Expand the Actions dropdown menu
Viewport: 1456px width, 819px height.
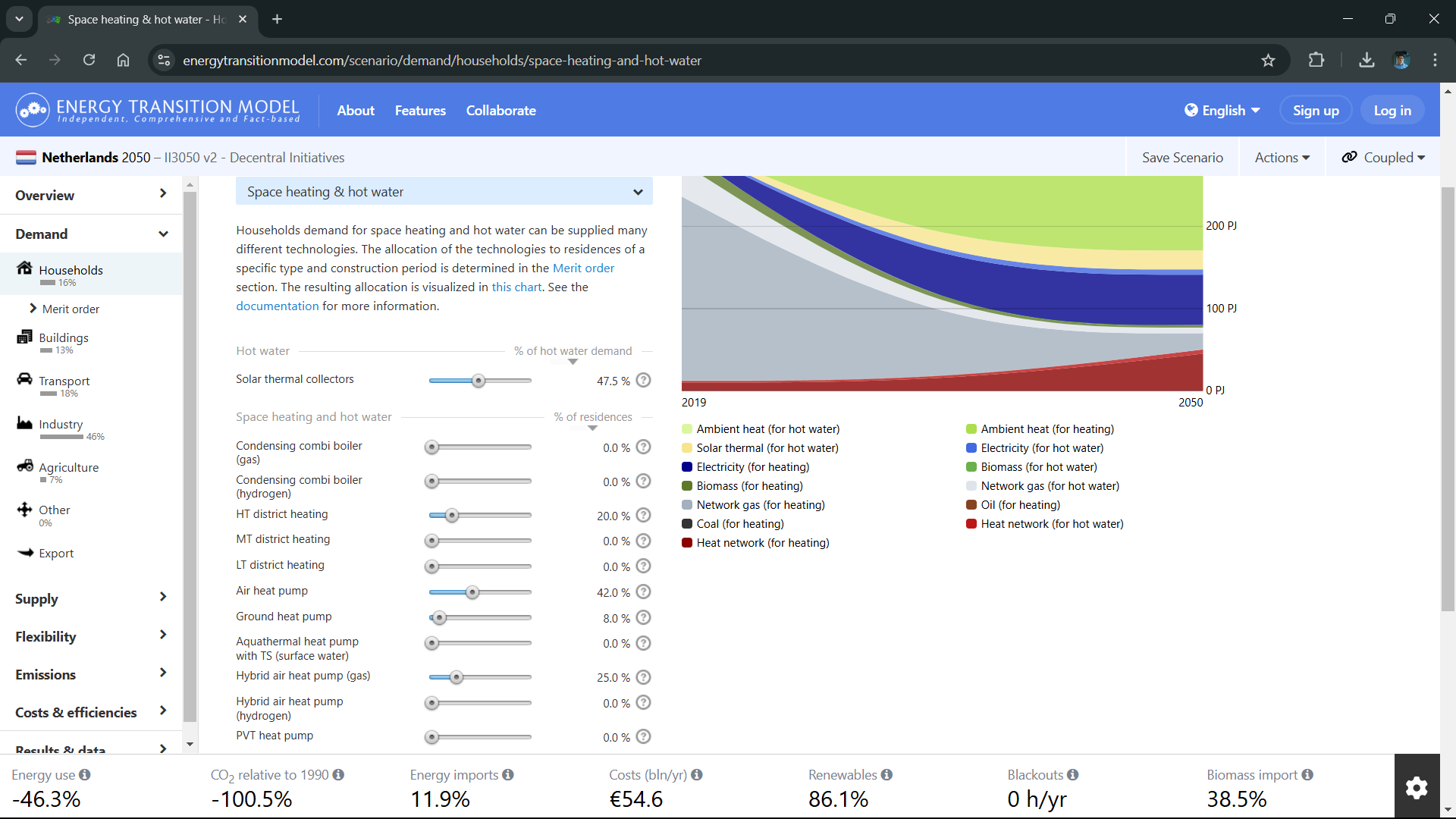click(x=1282, y=158)
